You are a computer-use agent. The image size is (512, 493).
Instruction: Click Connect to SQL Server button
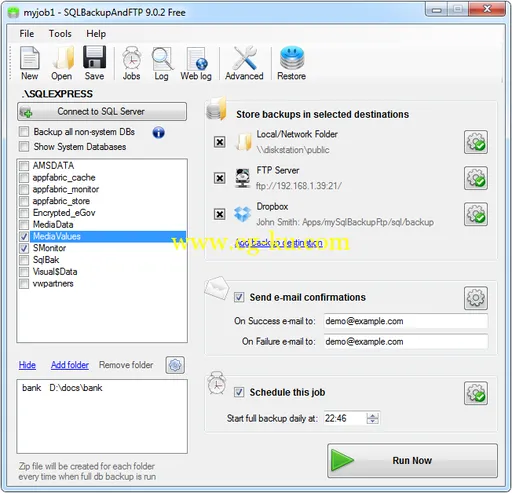click(102, 112)
